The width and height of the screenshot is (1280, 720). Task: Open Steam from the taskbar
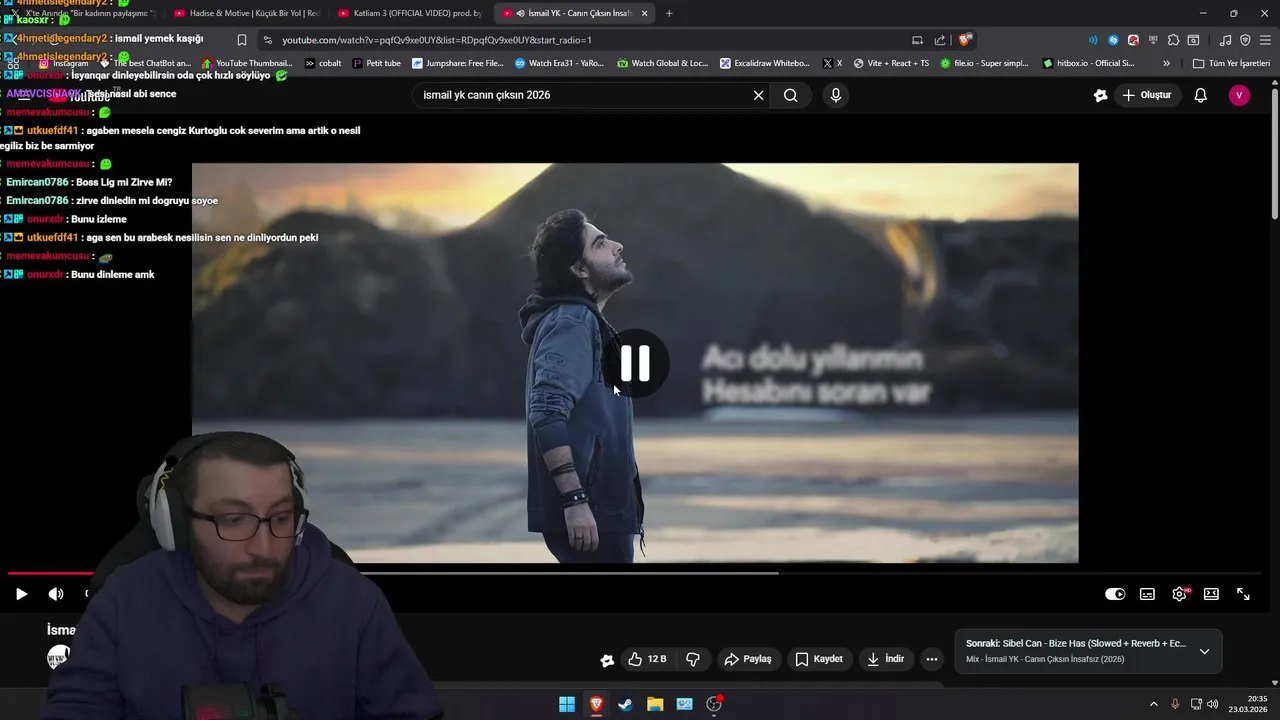625,704
